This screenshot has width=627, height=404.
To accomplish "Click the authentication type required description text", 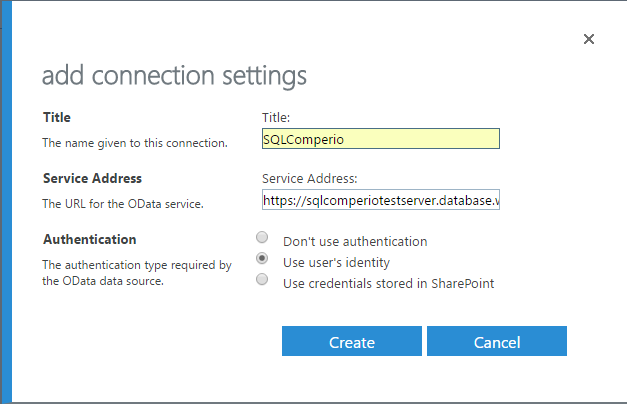I will pyautogui.click(x=137, y=273).
